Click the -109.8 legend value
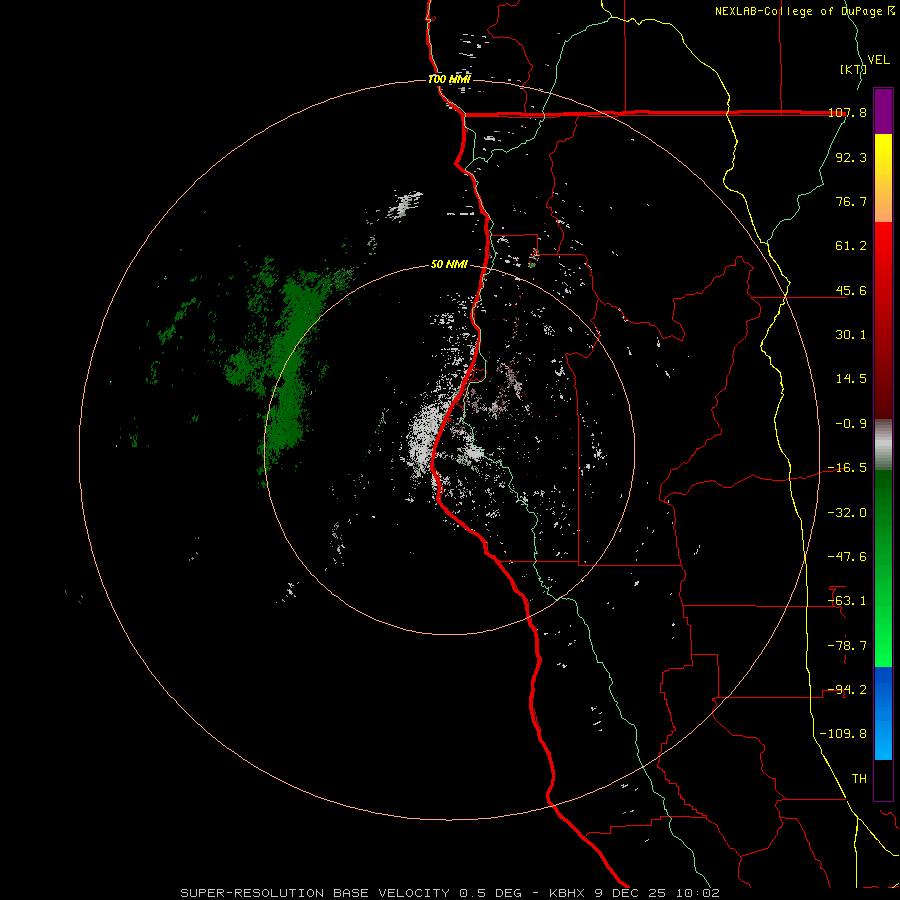900x900 pixels. click(844, 734)
